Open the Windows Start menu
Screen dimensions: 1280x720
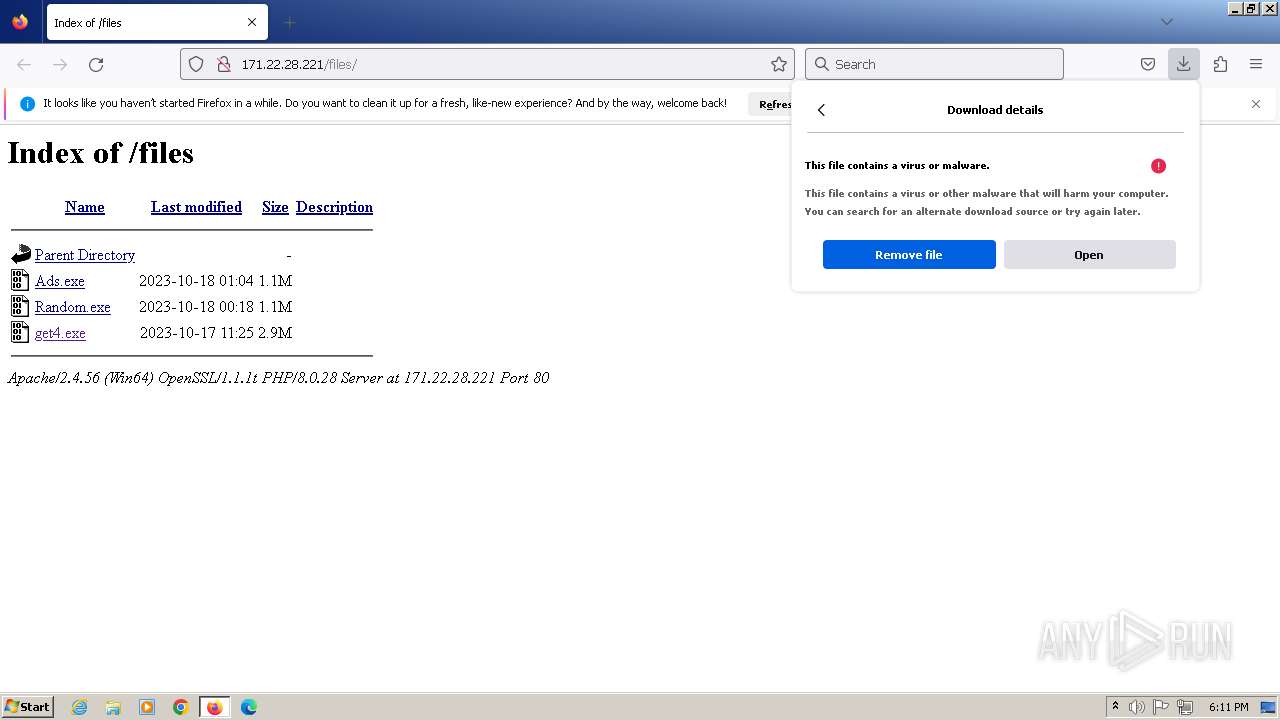coord(27,706)
